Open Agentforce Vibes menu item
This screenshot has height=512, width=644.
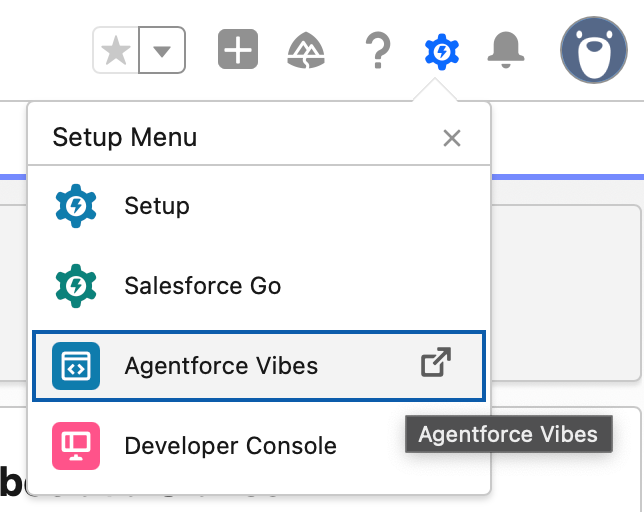click(259, 366)
